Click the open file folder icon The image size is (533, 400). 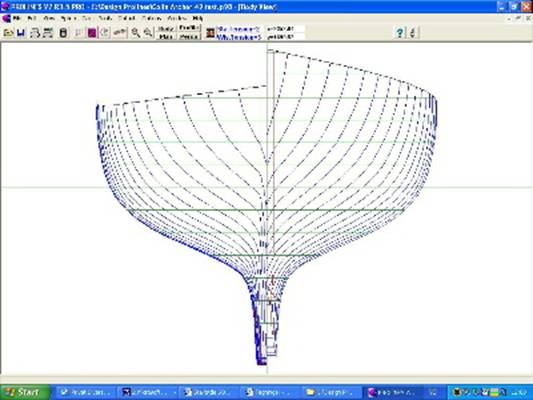pyautogui.click(x=8, y=33)
